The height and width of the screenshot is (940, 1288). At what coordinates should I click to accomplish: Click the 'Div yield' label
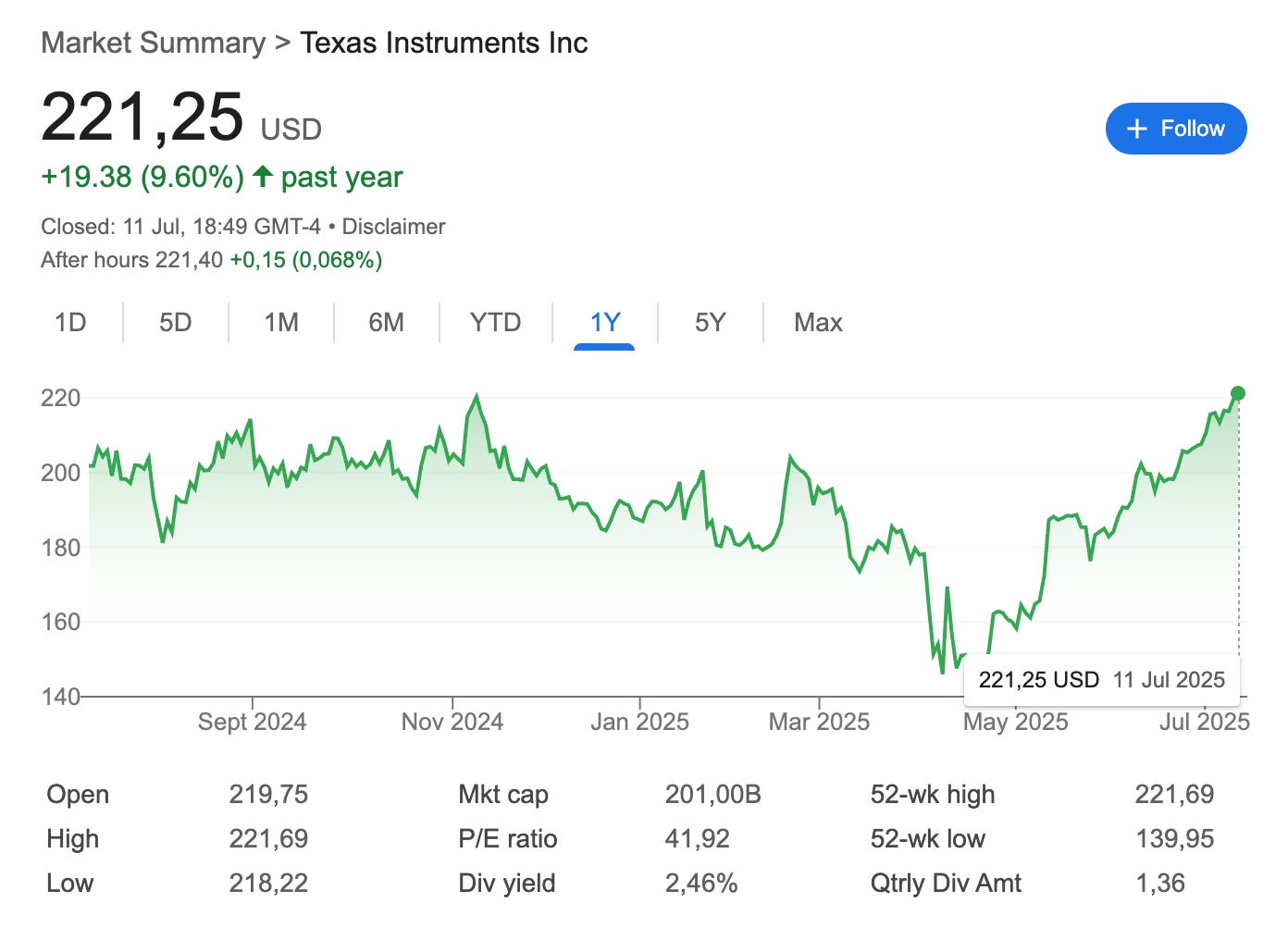coord(506,884)
